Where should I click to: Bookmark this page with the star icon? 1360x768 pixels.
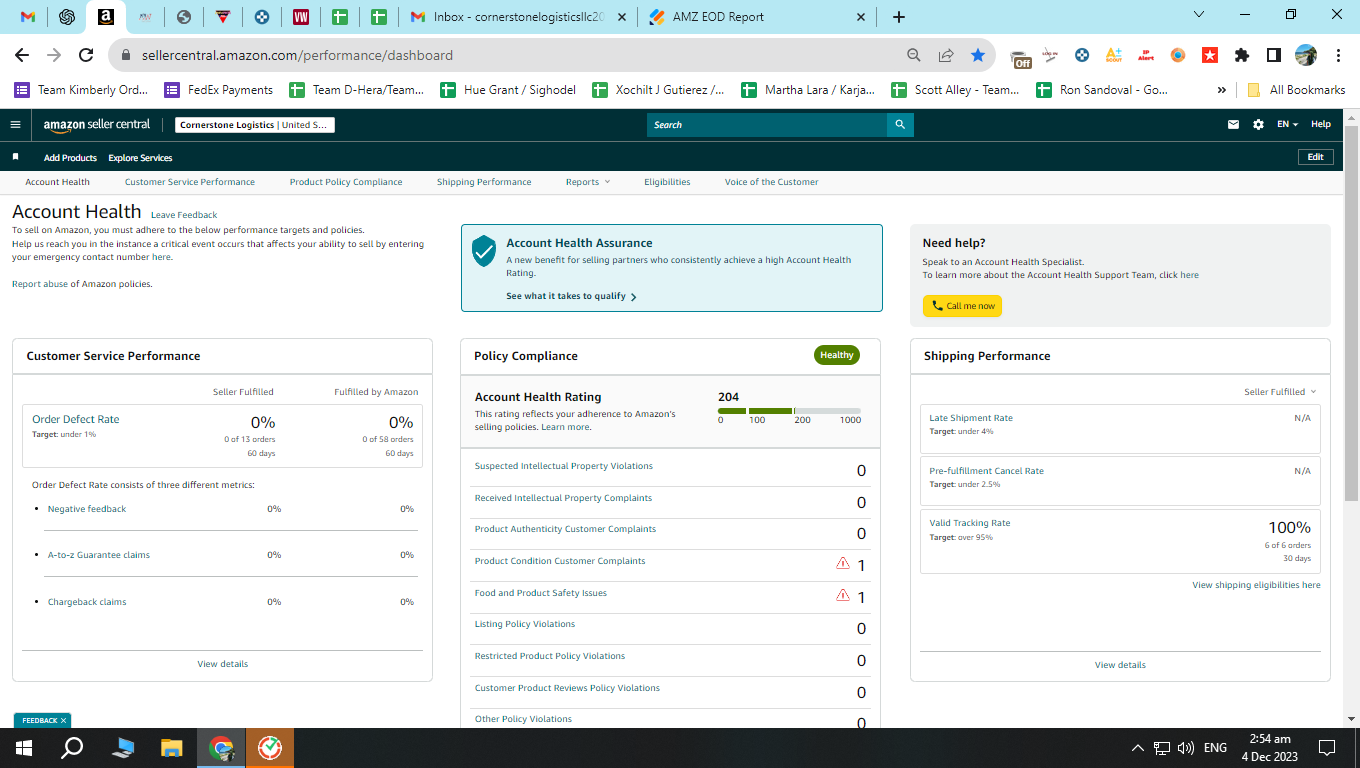[978, 55]
